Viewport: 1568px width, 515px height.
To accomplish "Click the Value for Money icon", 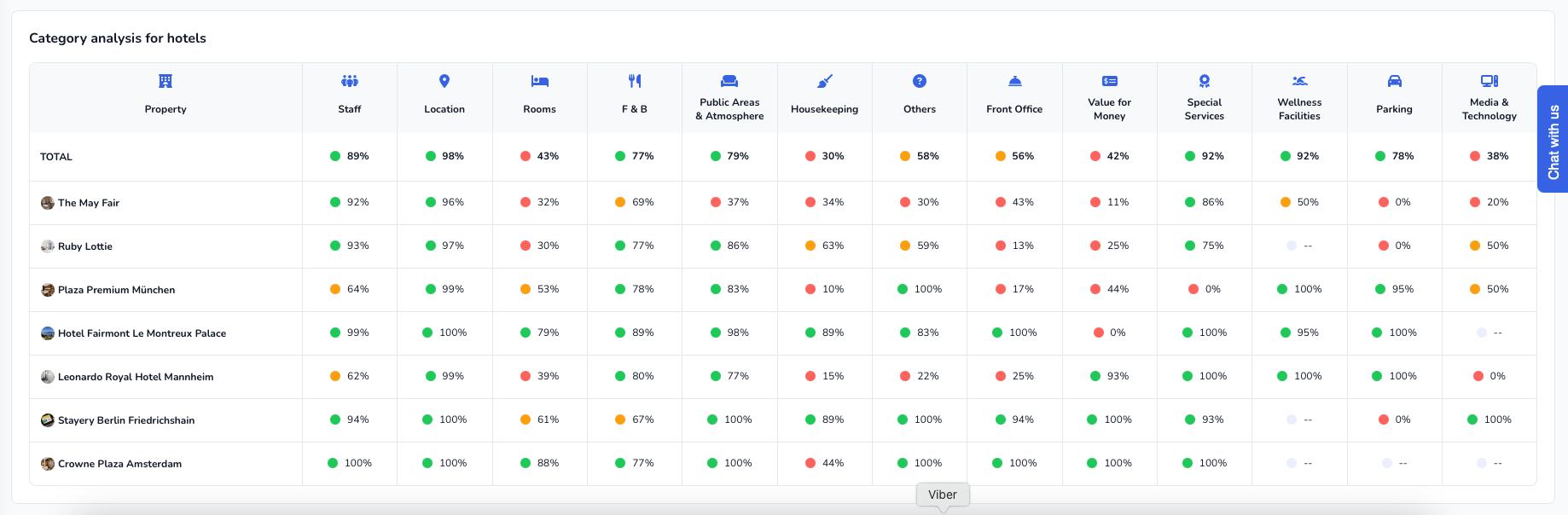I will [1110, 81].
